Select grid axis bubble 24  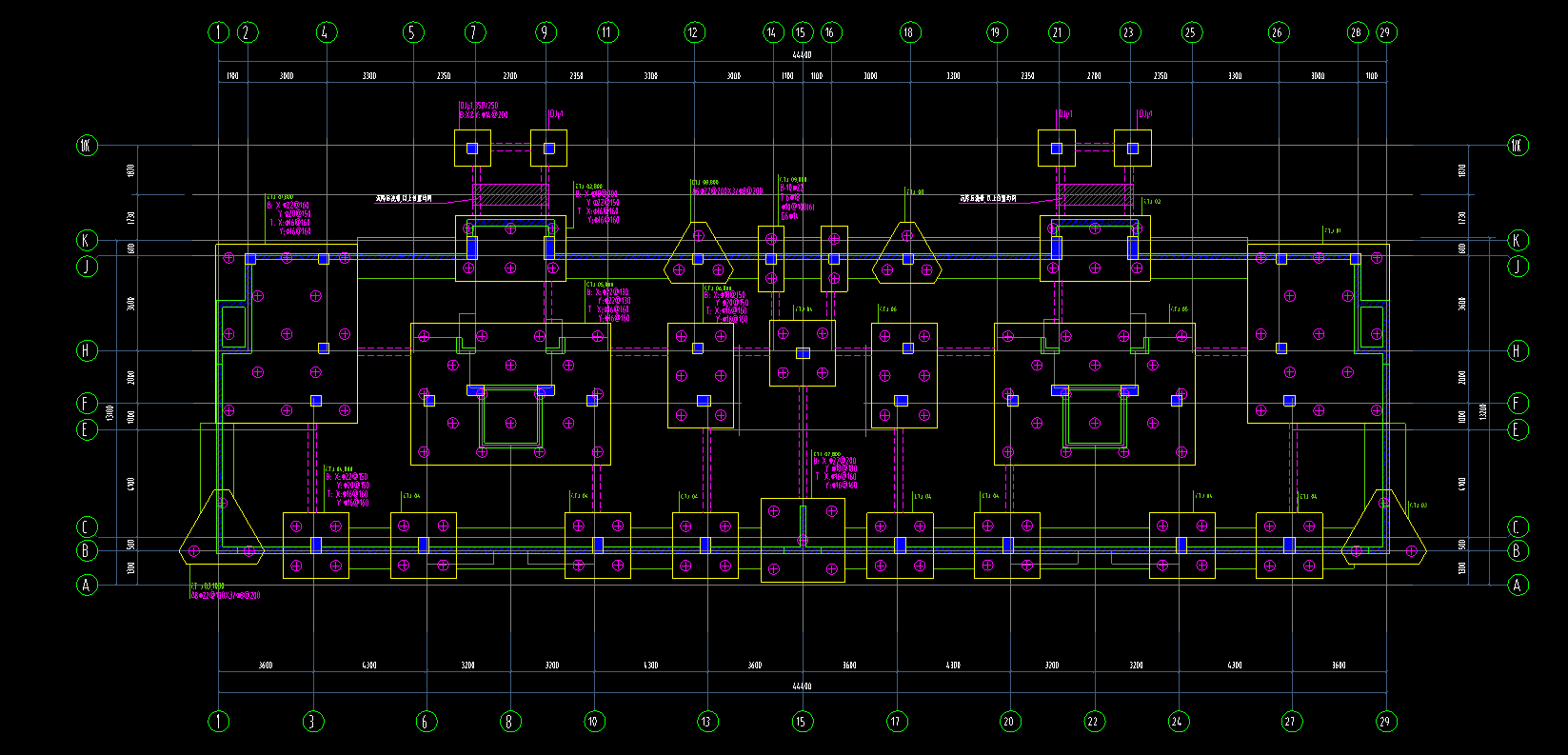1178,721
